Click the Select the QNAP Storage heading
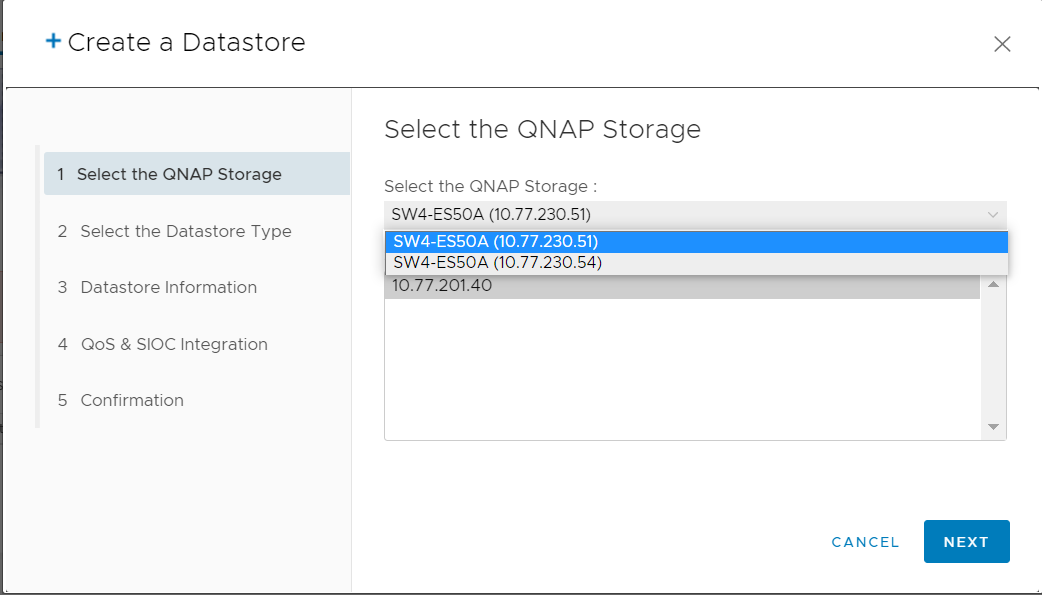Viewport: 1042px width, 595px height. (542, 129)
